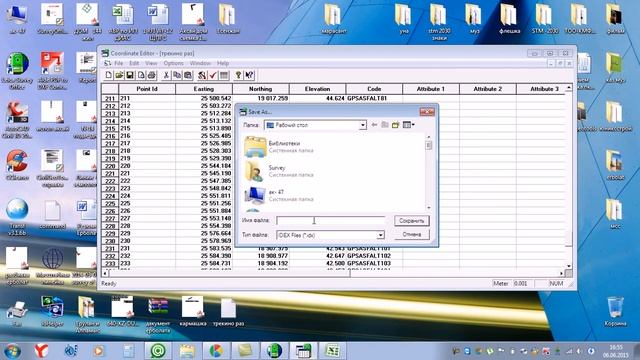Open the View menu
This screenshot has height=360, width=640.
click(151, 63)
